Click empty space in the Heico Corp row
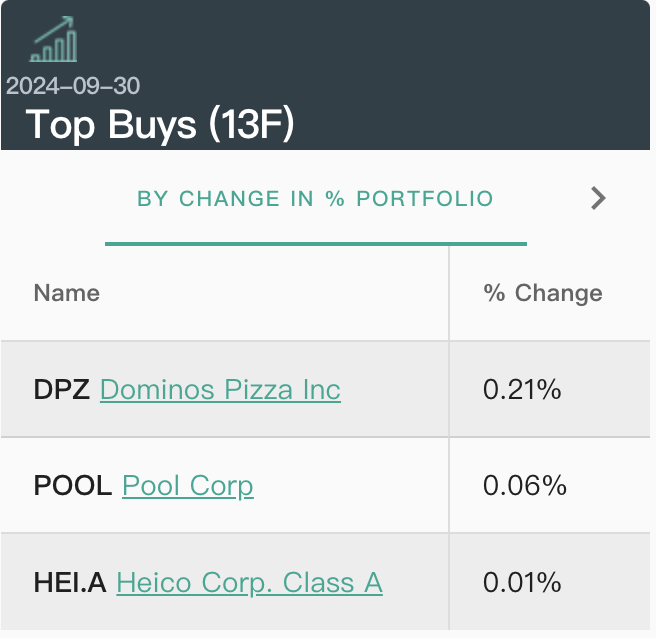The image size is (656, 638). point(420,582)
